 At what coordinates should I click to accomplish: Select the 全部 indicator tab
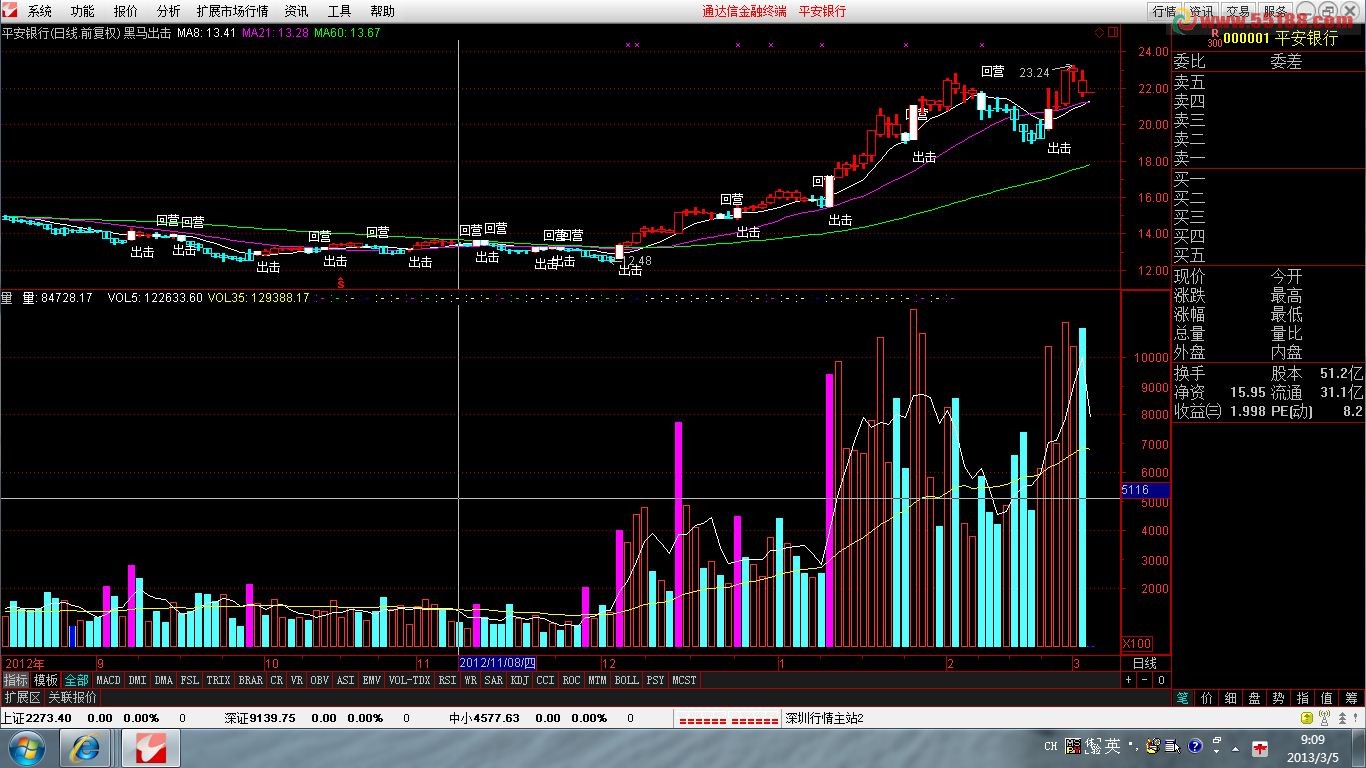point(77,680)
